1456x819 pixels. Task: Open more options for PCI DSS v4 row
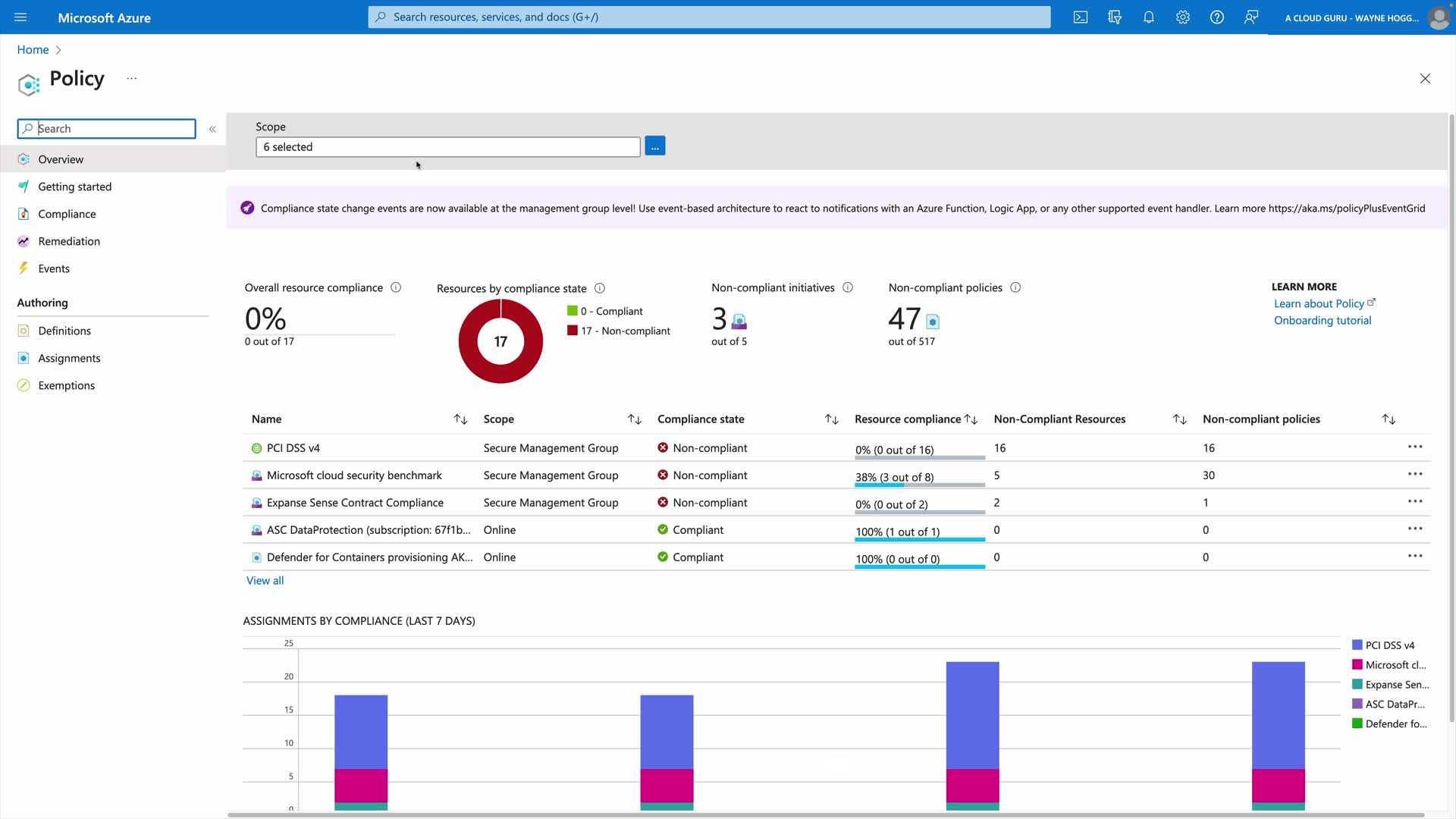point(1414,447)
